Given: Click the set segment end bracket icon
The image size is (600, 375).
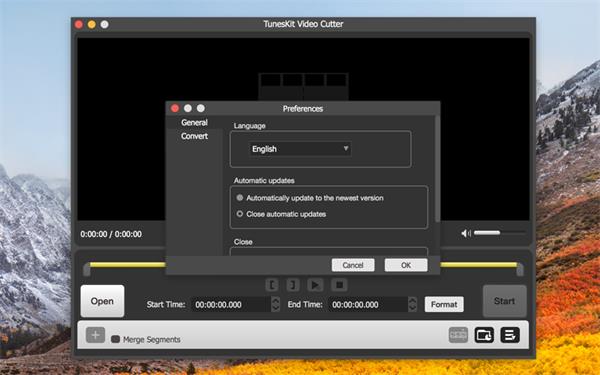Looking at the screenshot, I should [293, 285].
